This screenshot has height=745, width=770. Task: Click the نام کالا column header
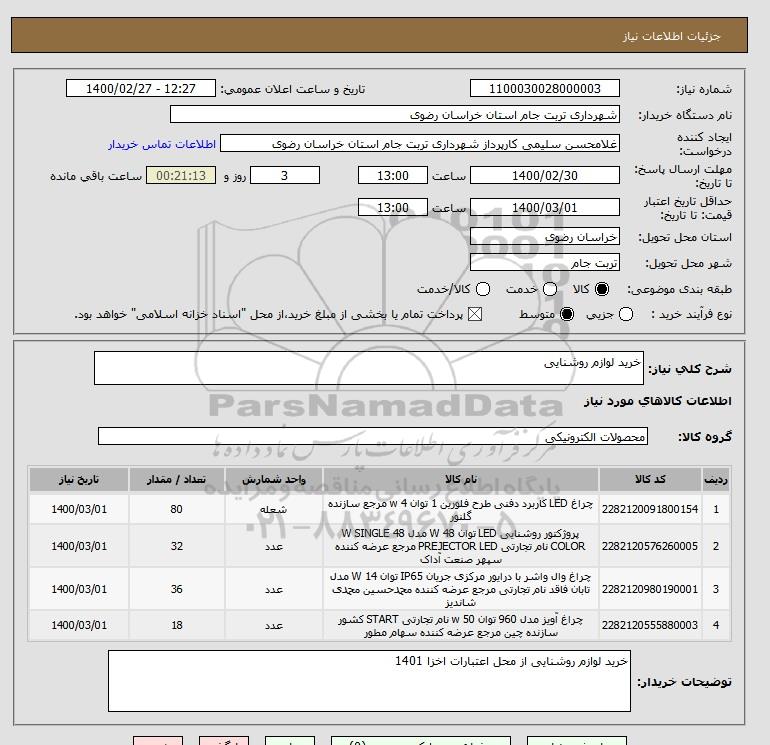click(x=461, y=480)
